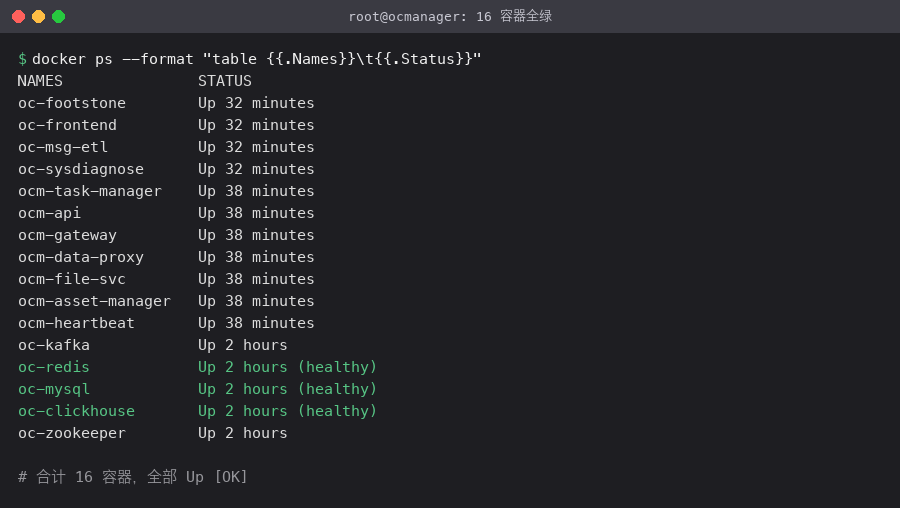900x508 pixels.
Task: Click the docker ps command line text
Action: pyautogui.click(x=257, y=59)
